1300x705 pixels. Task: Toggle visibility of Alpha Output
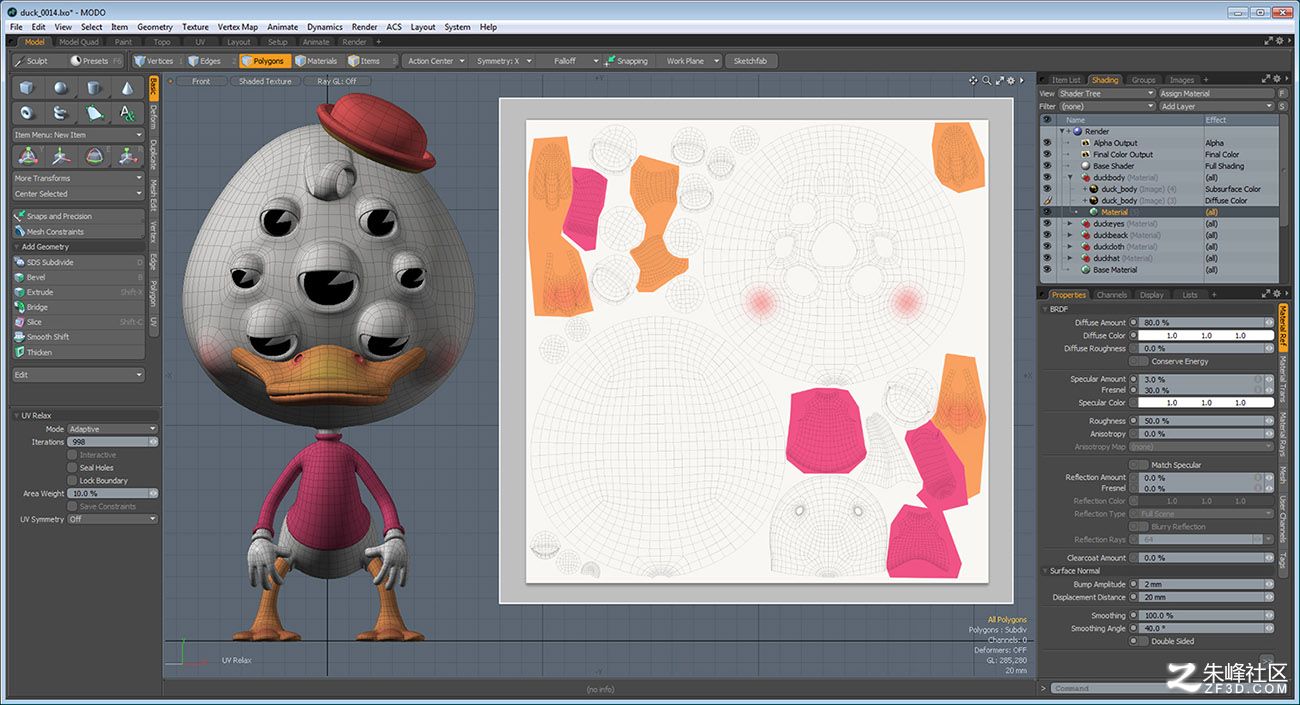[1047, 143]
